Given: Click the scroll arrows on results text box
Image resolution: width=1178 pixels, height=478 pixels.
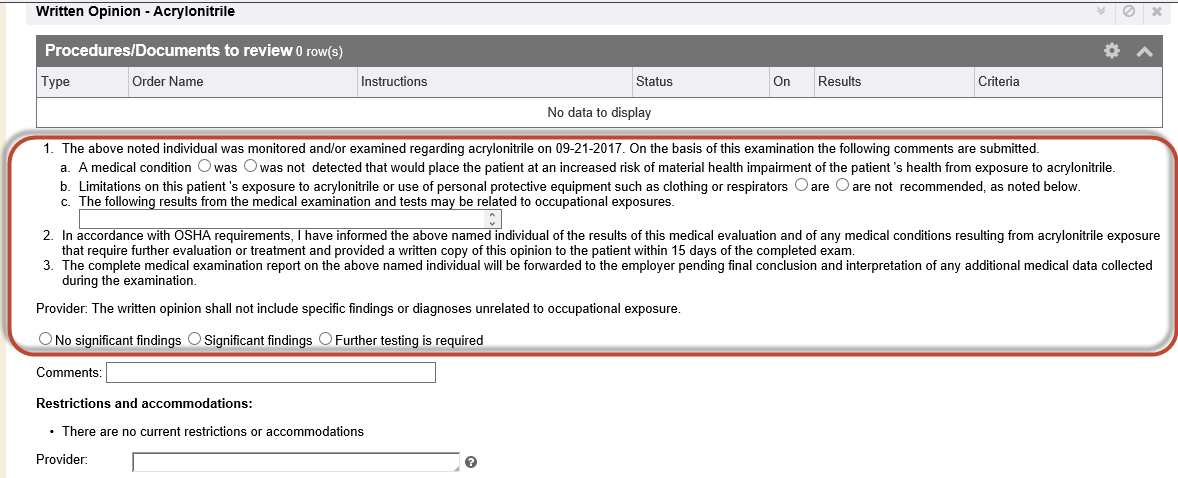Looking at the screenshot, I should pyautogui.click(x=495, y=219).
